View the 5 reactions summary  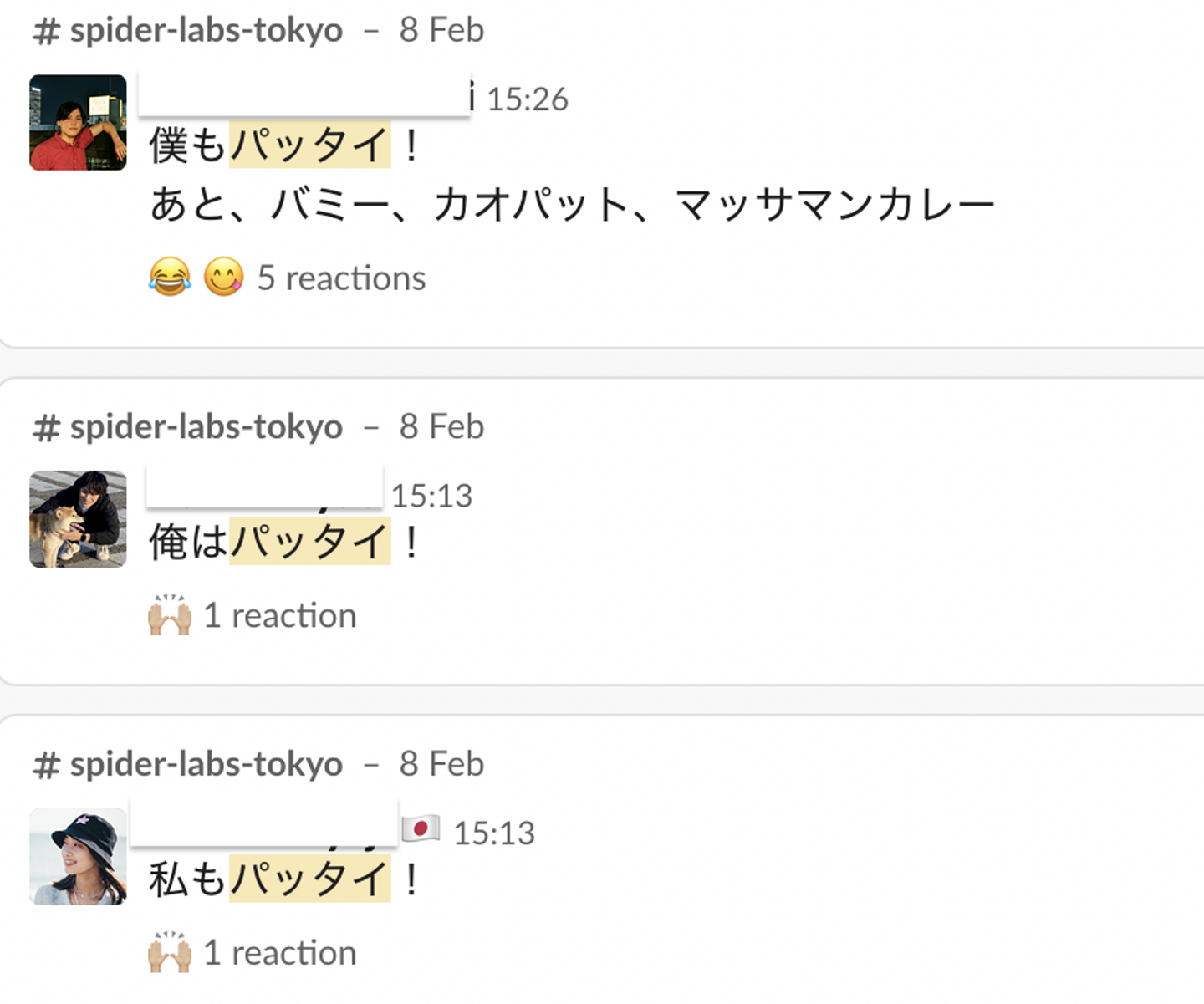(341, 278)
